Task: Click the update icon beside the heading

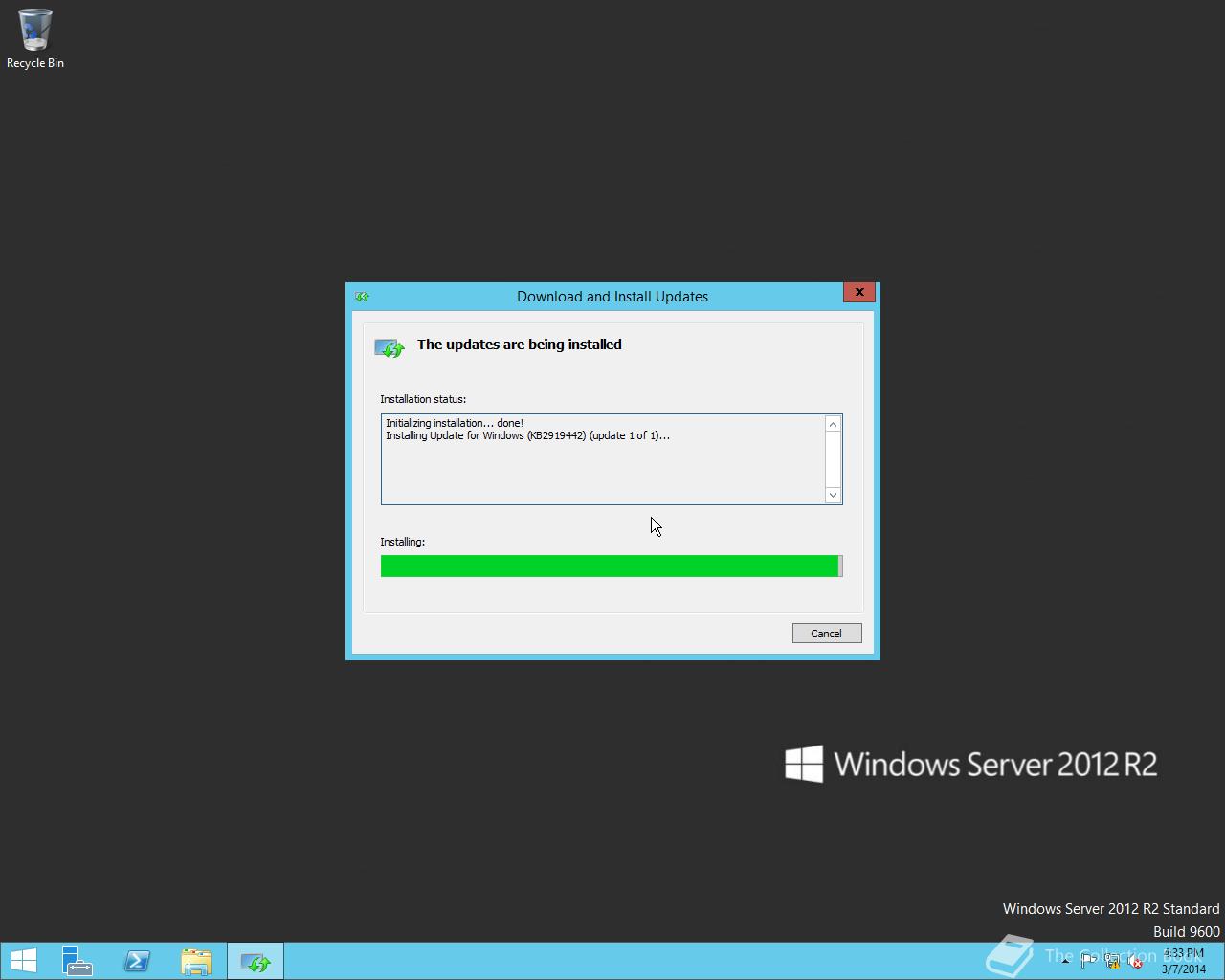Action: coord(390,347)
